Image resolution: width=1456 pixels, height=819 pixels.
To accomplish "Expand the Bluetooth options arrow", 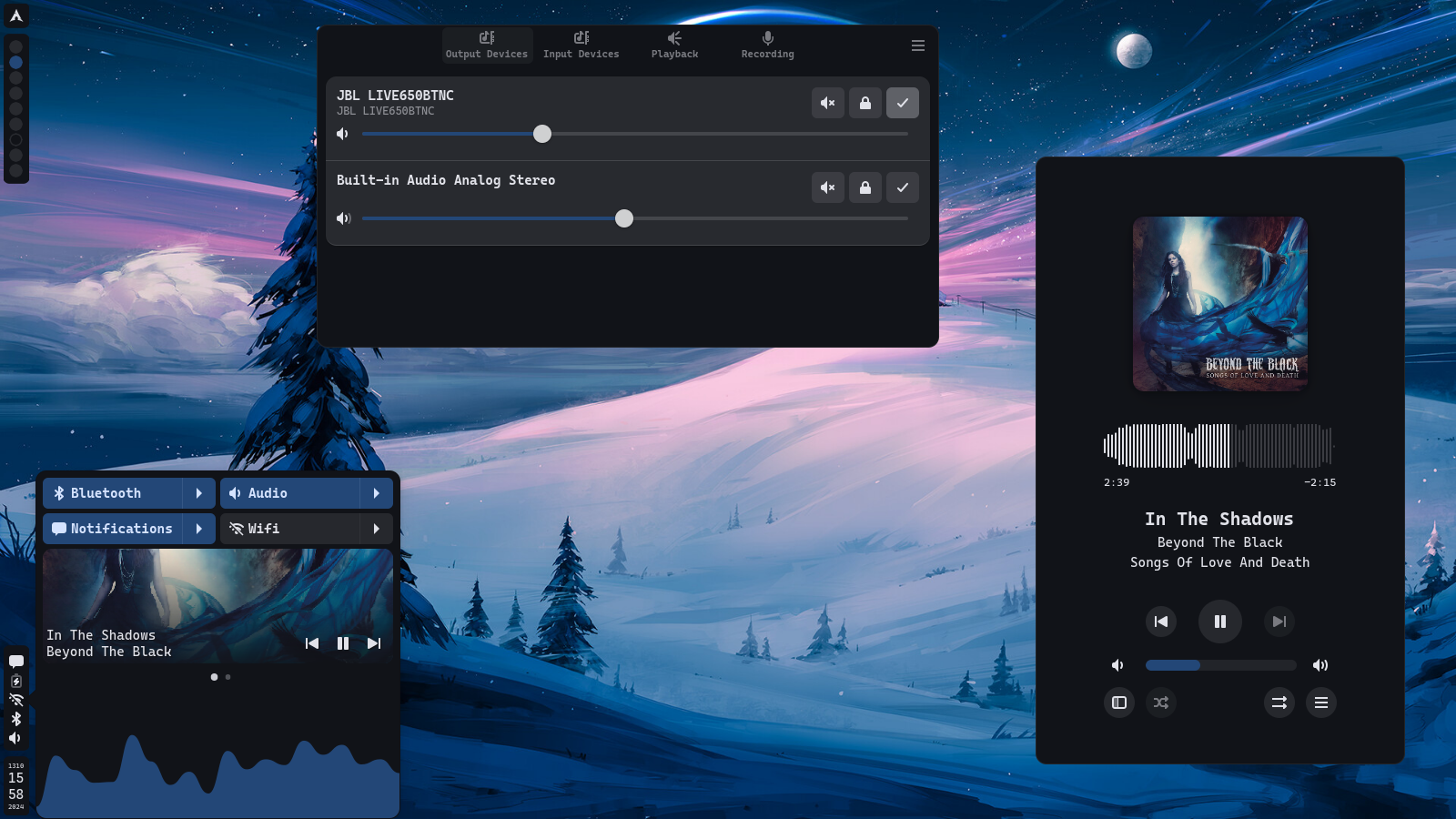I will point(199,493).
